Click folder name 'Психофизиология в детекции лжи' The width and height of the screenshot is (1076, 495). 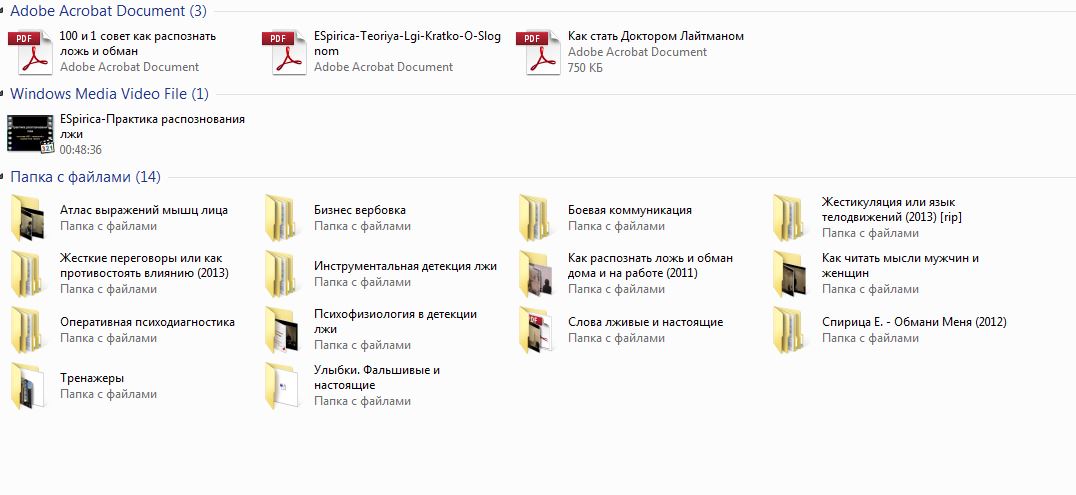point(395,322)
